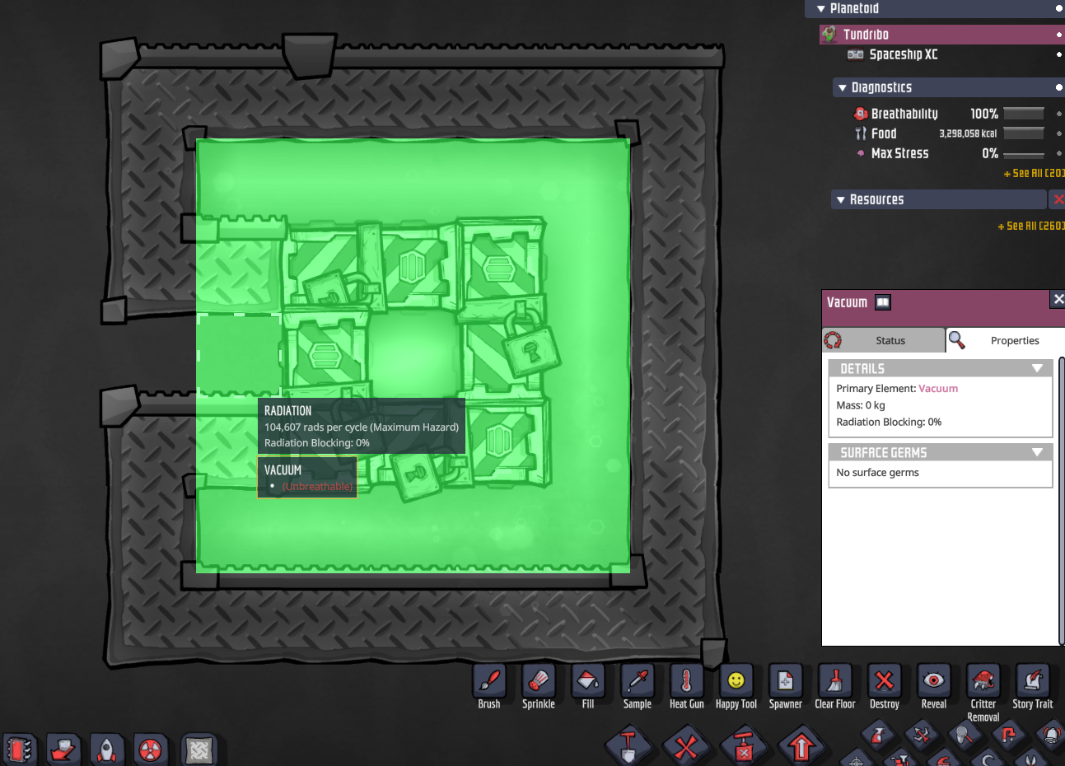Click the Food supply bar
Screen dimensions: 1065x766
pyautogui.click(x=1024, y=133)
